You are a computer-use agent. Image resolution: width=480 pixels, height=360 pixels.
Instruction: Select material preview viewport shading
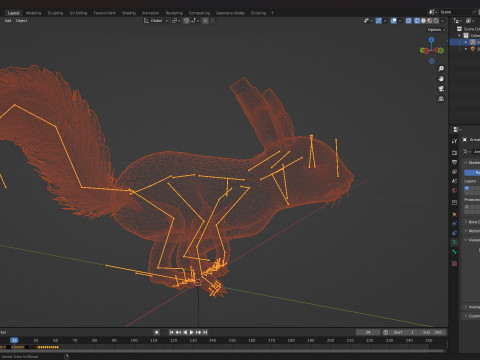pos(430,21)
